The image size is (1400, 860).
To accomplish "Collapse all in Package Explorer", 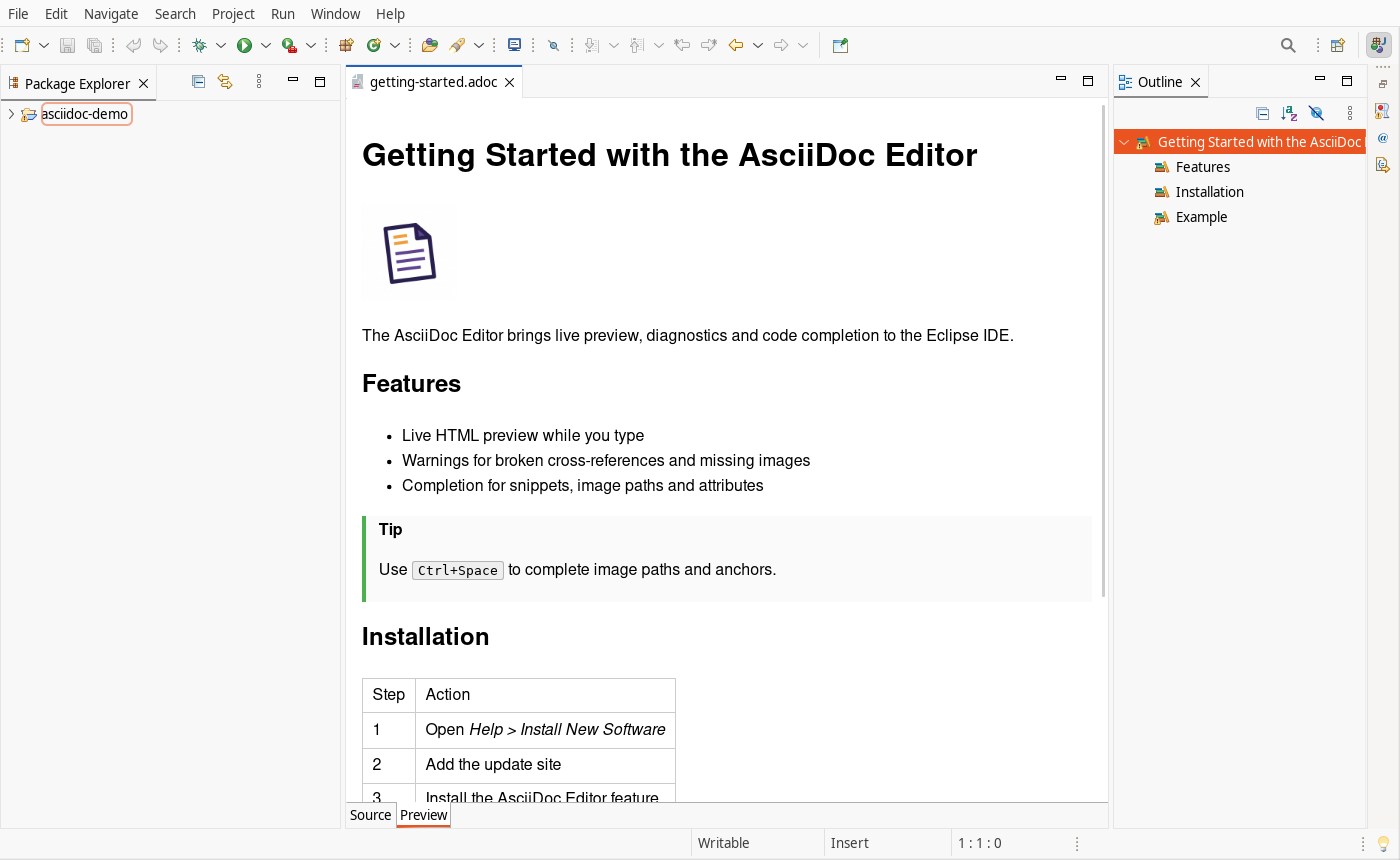I will click(198, 82).
